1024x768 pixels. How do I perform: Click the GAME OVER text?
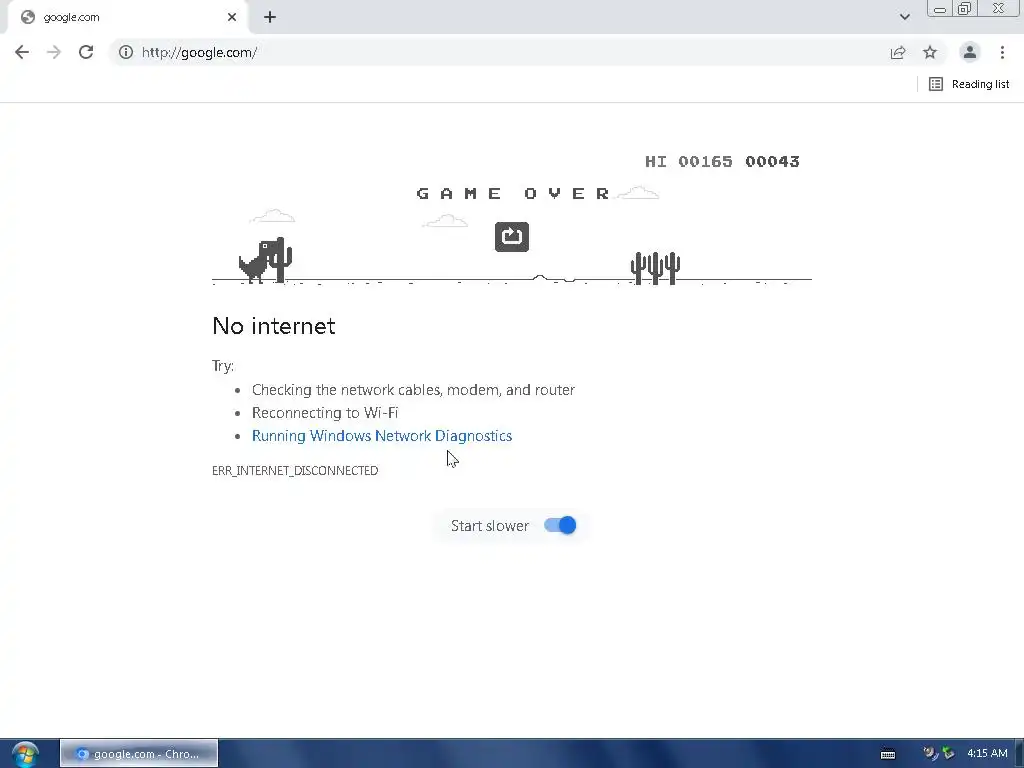tap(513, 193)
